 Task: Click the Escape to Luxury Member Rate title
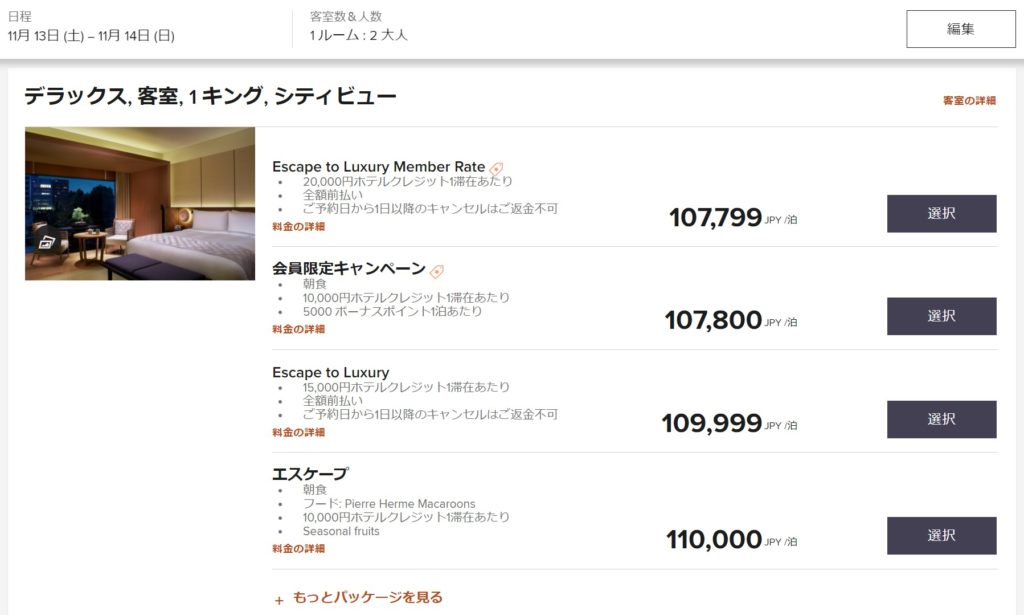click(378, 167)
